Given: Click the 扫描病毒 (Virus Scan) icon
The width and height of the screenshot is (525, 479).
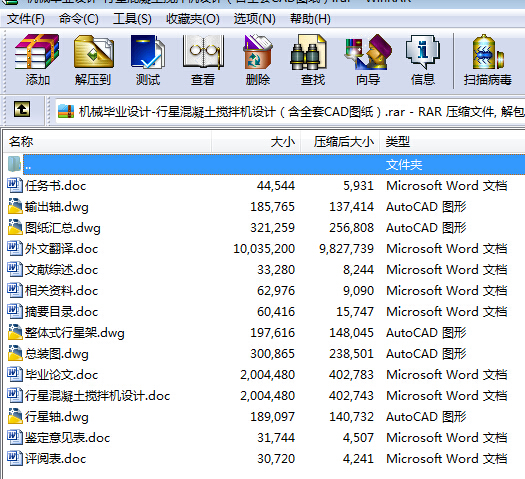Looking at the screenshot, I should [x=488, y=52].
